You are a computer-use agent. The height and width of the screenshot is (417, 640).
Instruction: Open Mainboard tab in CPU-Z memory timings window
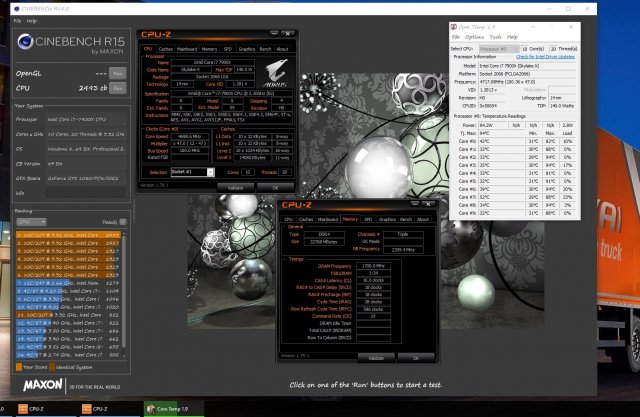point(328,219)
